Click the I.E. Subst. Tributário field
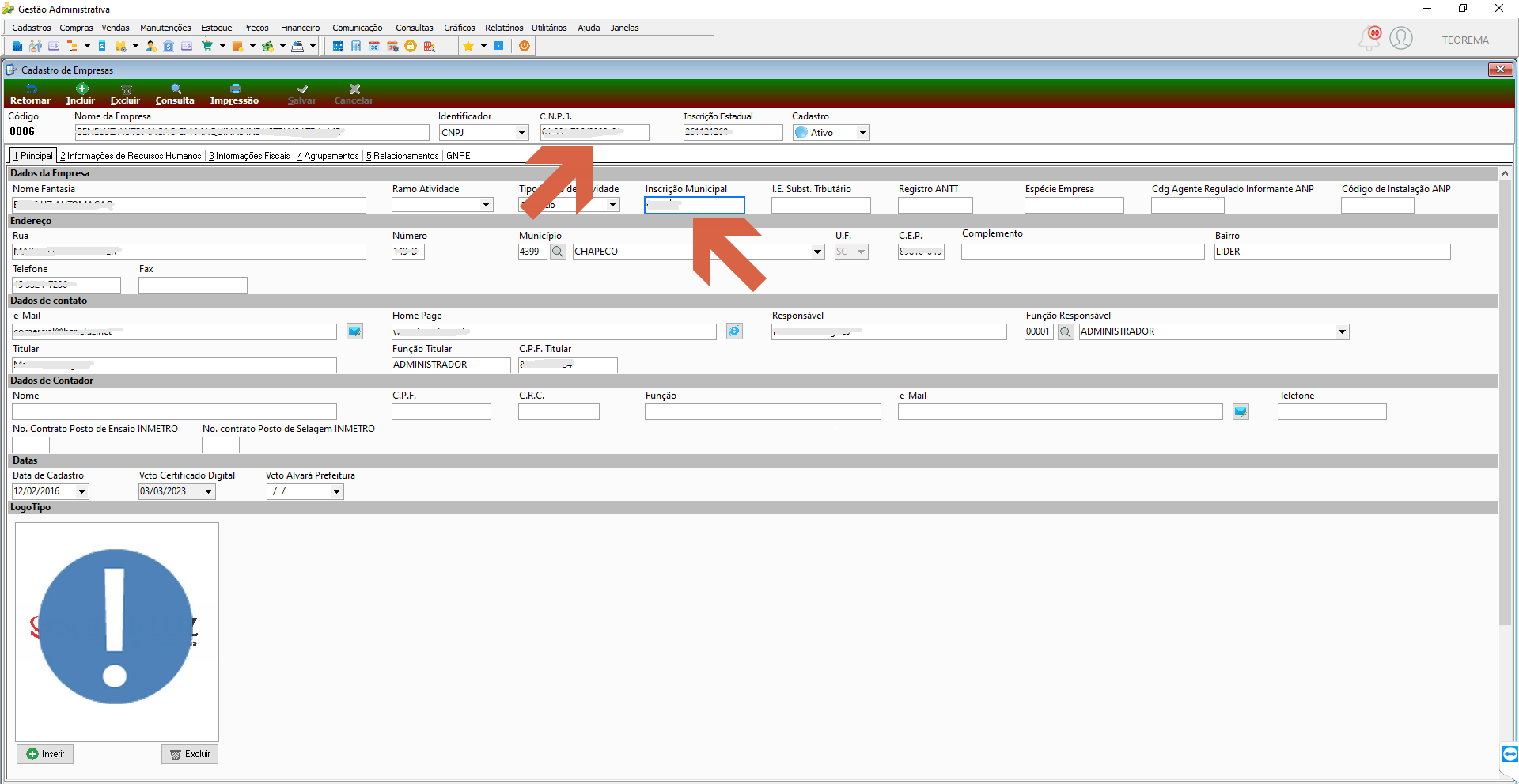The image size is (1519, 784). coord(821,205)
